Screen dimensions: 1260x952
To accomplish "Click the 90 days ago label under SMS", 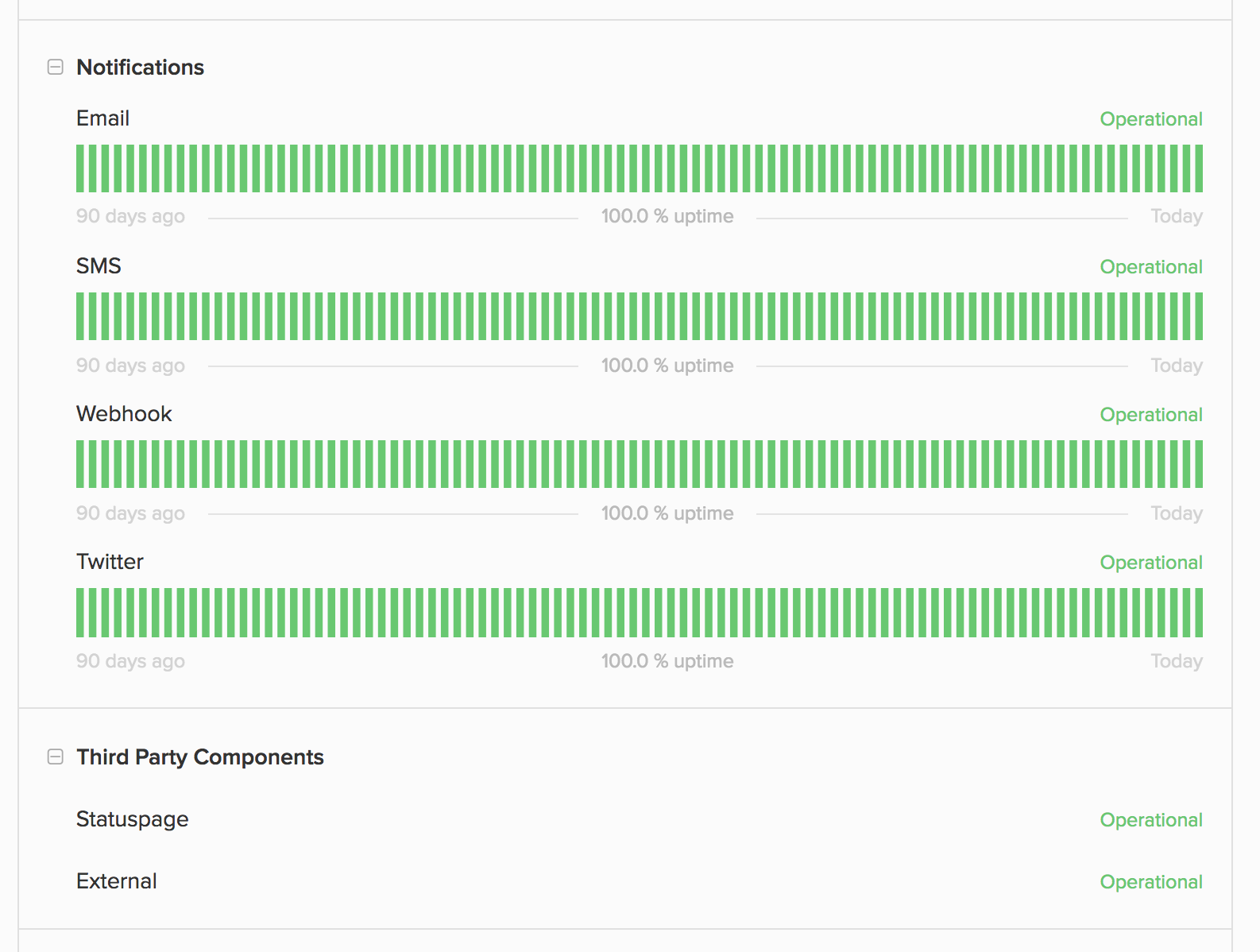I will [130, 365].
